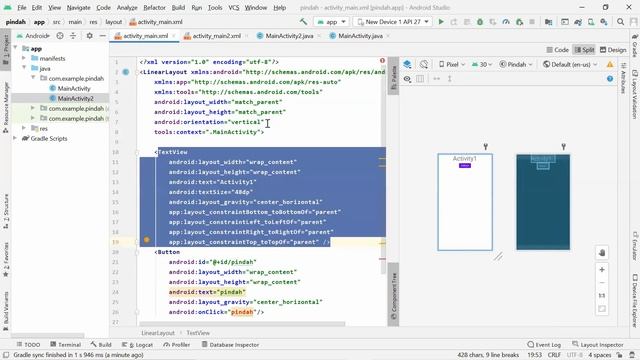640x360 pixels.
Task: Select MainActivity in project tree
Action: [x=74, y=88]
